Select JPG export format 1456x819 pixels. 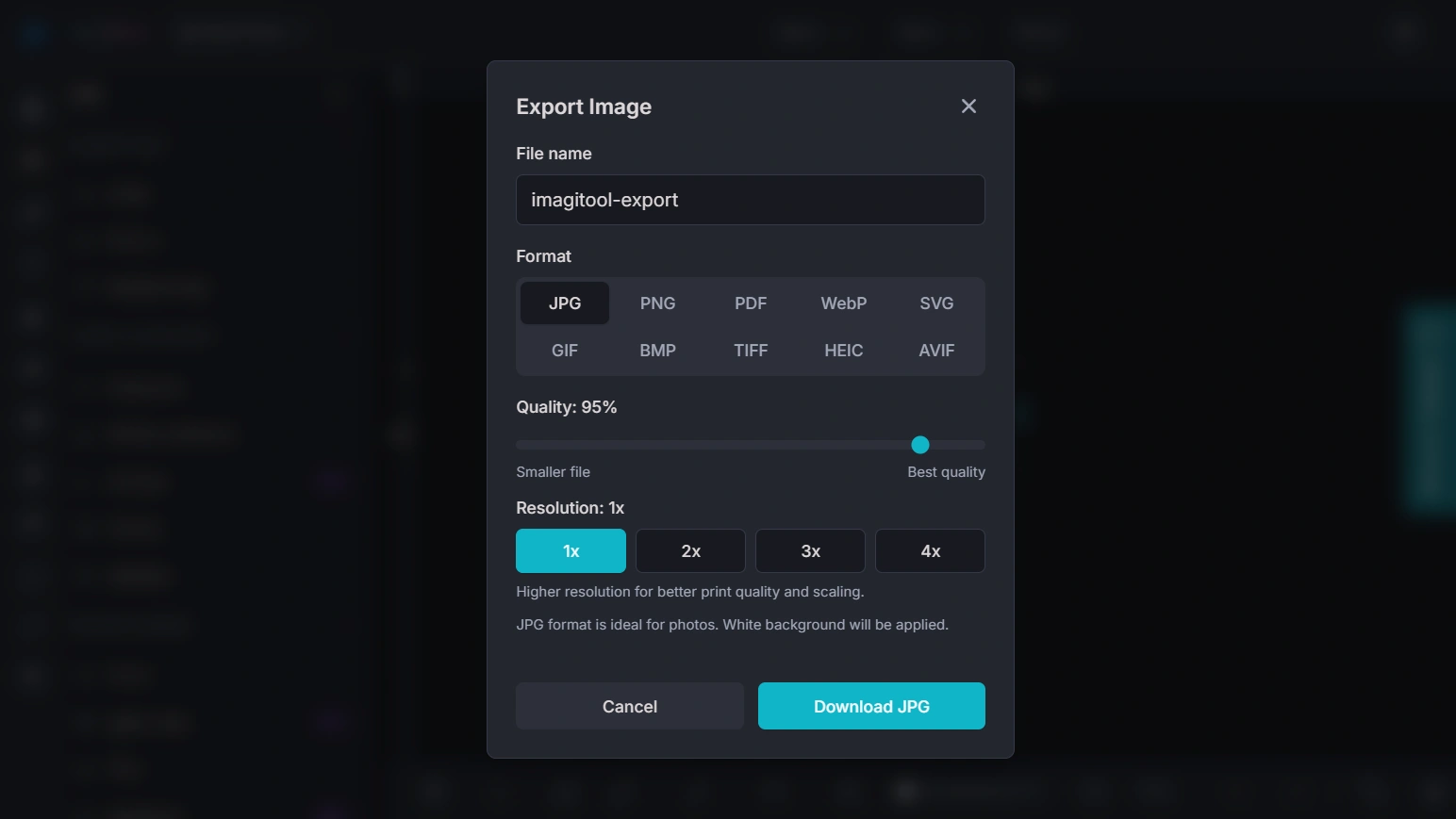[x=565, y=303]
